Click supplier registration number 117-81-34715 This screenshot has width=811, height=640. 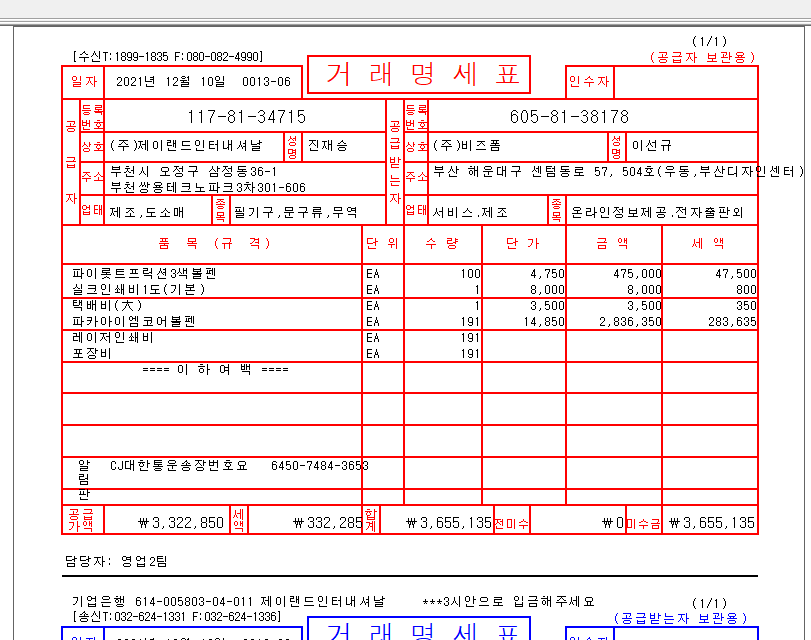click(246, 117)
